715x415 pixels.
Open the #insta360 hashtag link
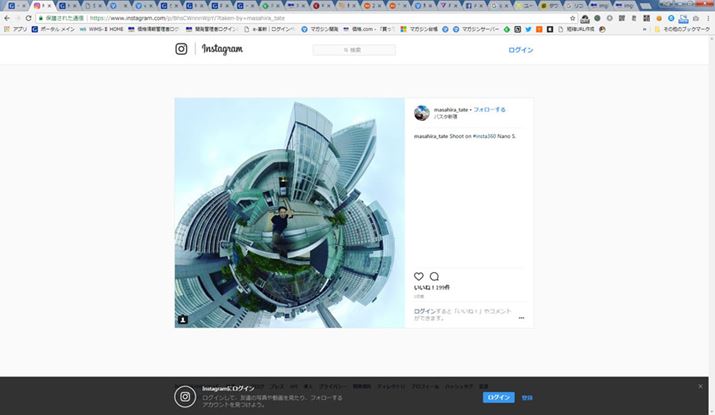[484, 136]
